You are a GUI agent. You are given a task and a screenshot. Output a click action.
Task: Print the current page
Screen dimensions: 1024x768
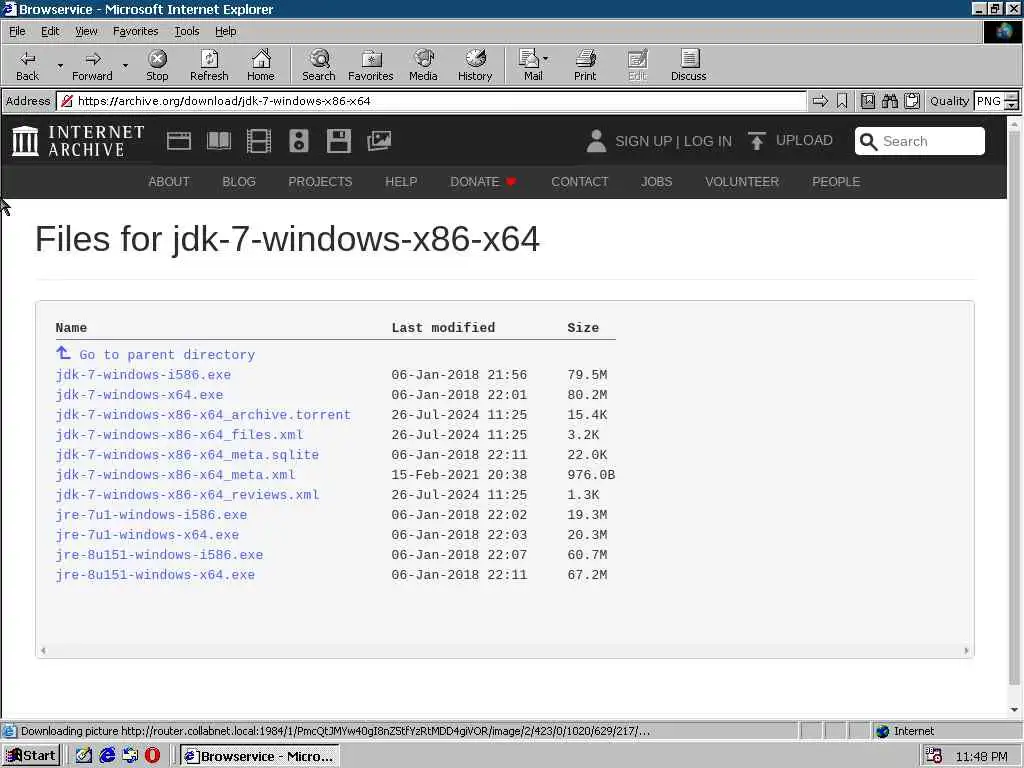click(x=585, y=65)
